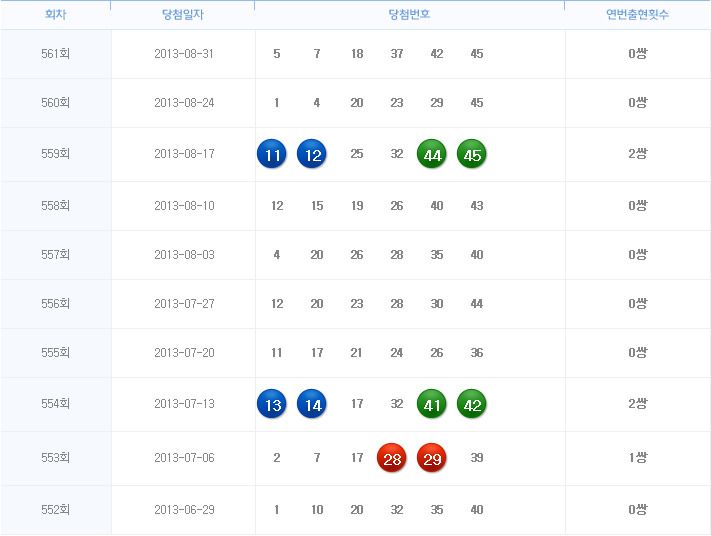Click number 18 in round 561 row

coord(357,54)
